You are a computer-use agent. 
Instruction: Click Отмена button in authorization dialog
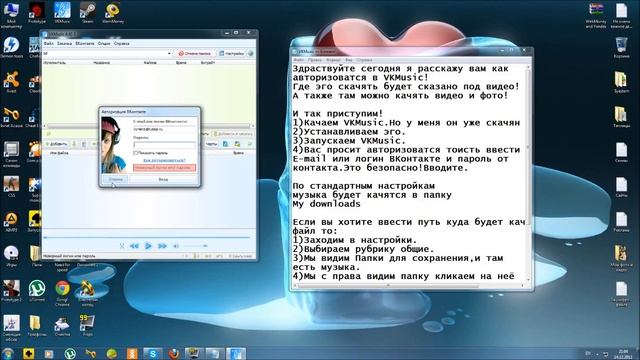click(x=116, y=179)
